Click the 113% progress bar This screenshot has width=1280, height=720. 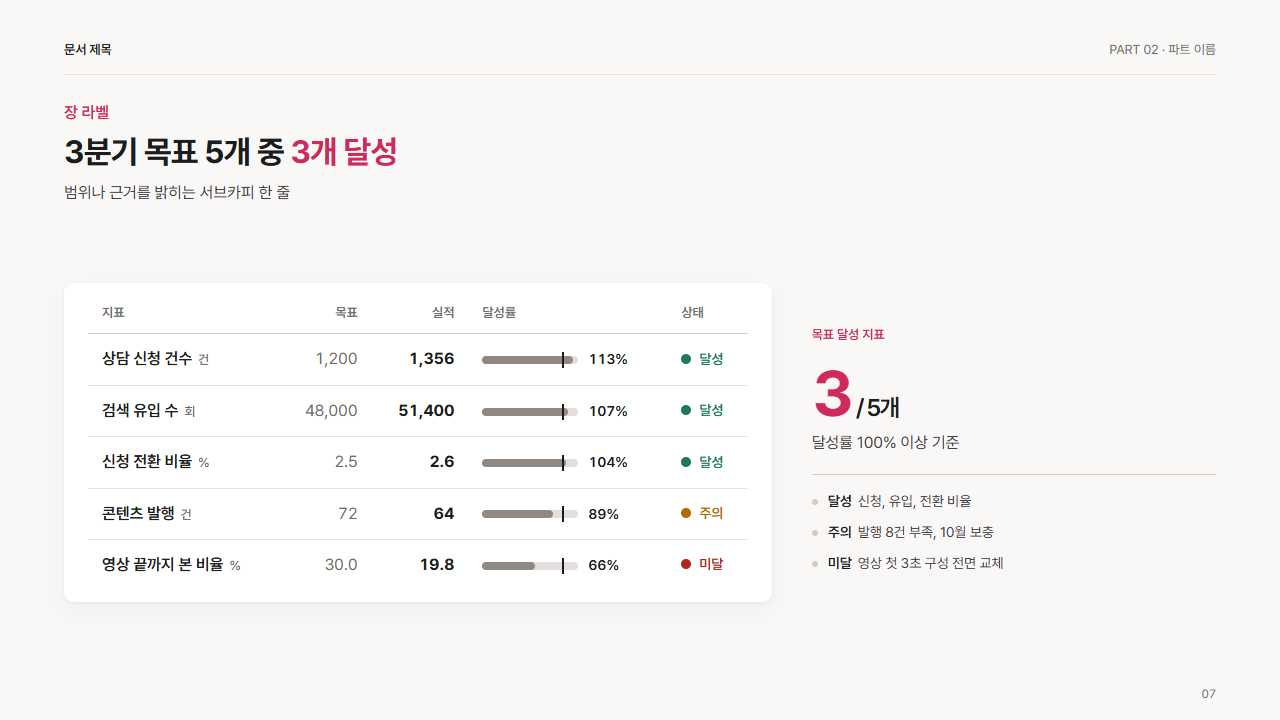(x=530, y=359)
